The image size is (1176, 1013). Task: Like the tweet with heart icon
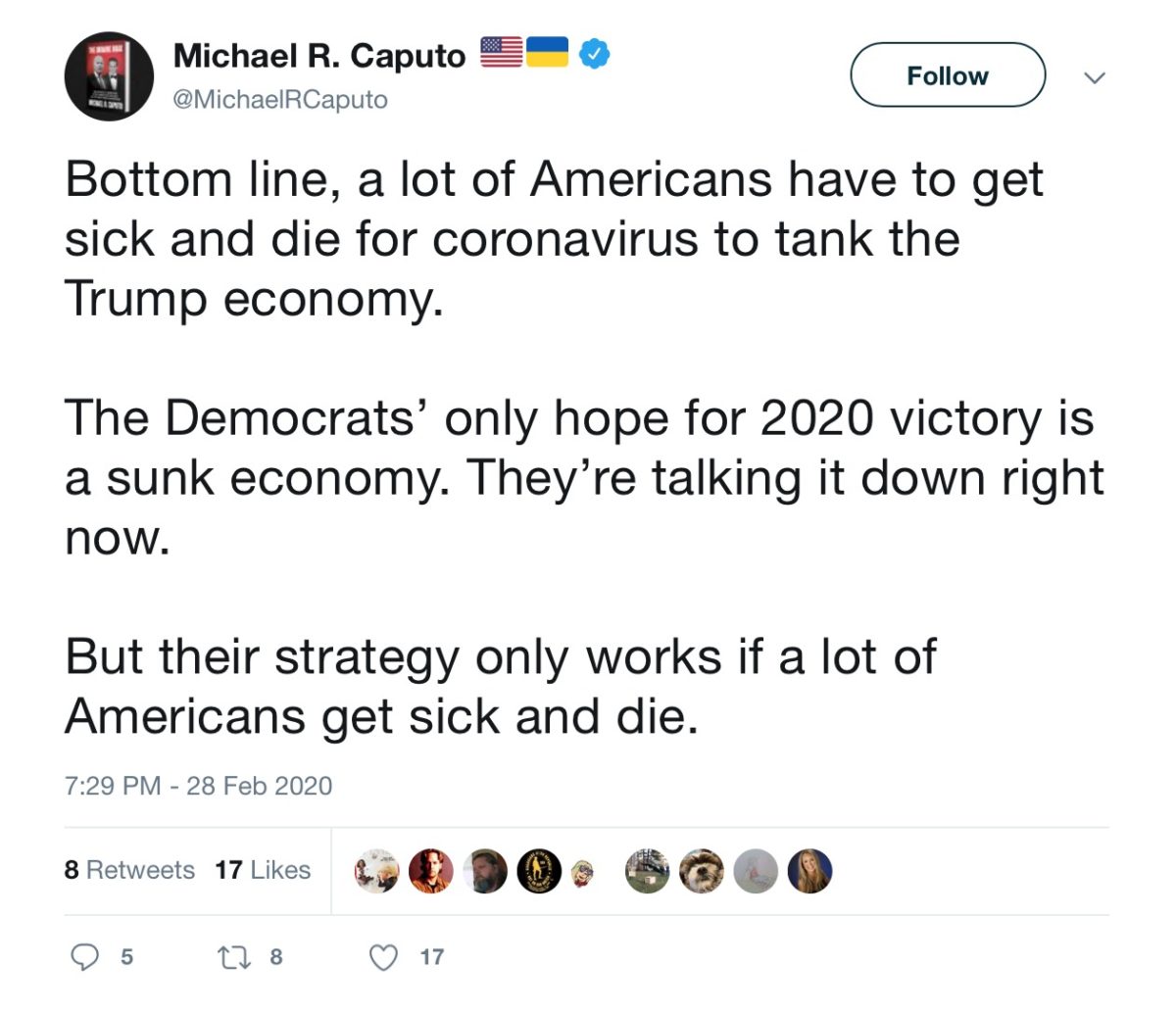[x=384, y=956]
